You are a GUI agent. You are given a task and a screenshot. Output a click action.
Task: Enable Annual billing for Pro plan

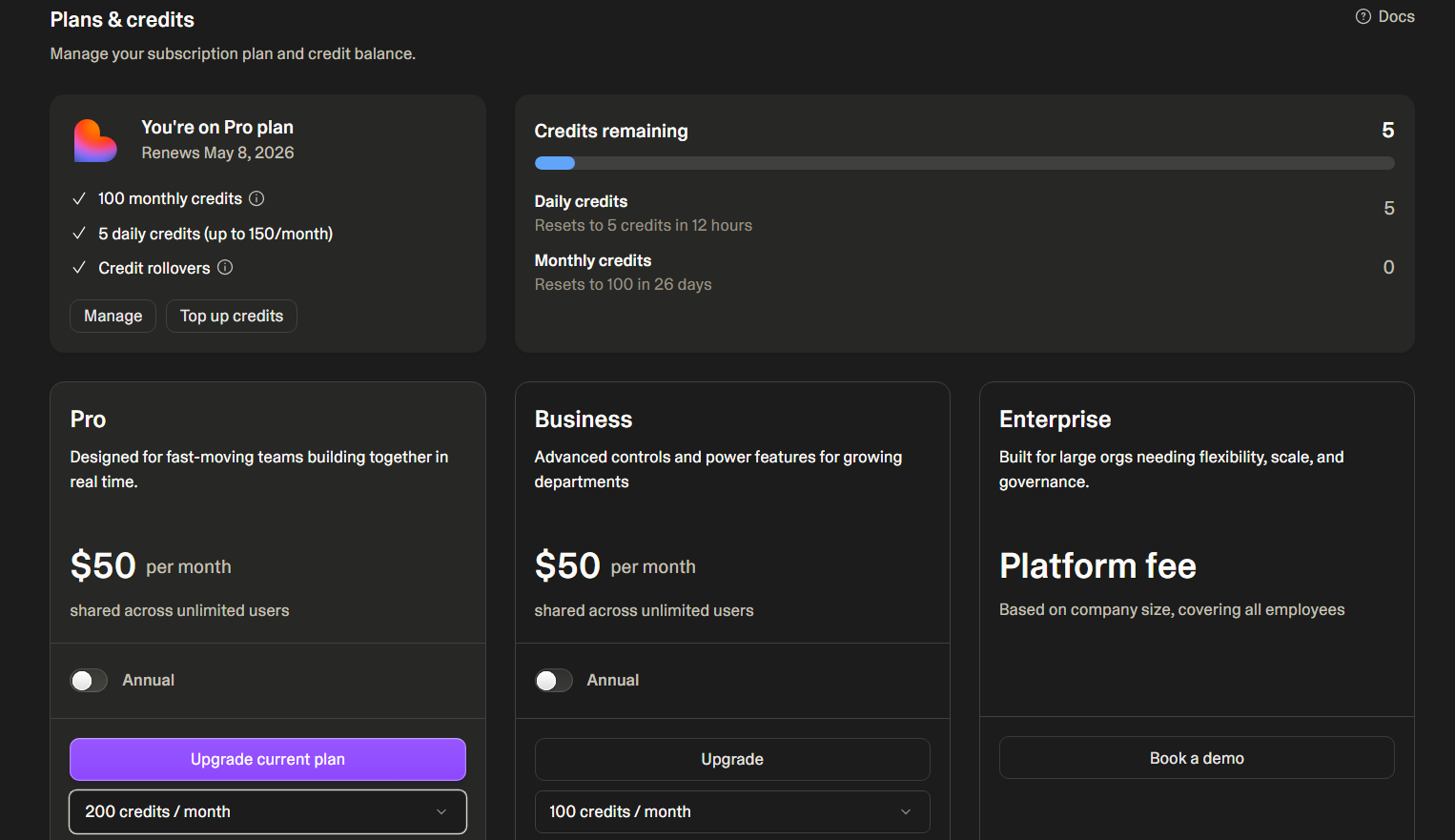click(89, 680)
